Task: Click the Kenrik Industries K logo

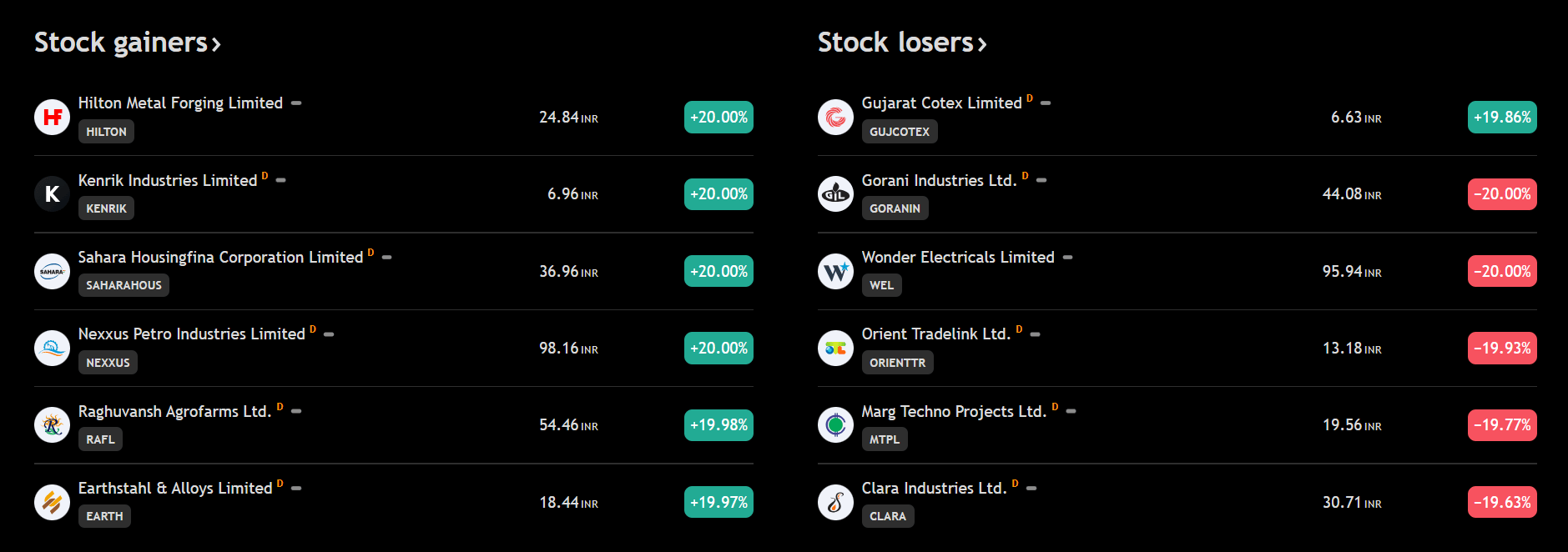Action: point(52,194)
